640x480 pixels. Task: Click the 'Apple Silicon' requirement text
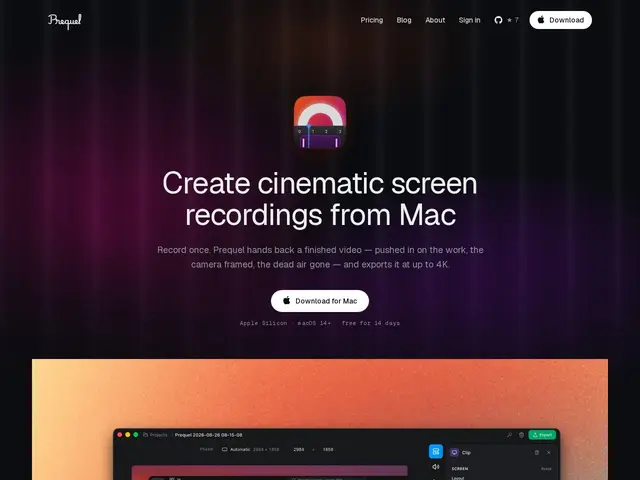263,323
